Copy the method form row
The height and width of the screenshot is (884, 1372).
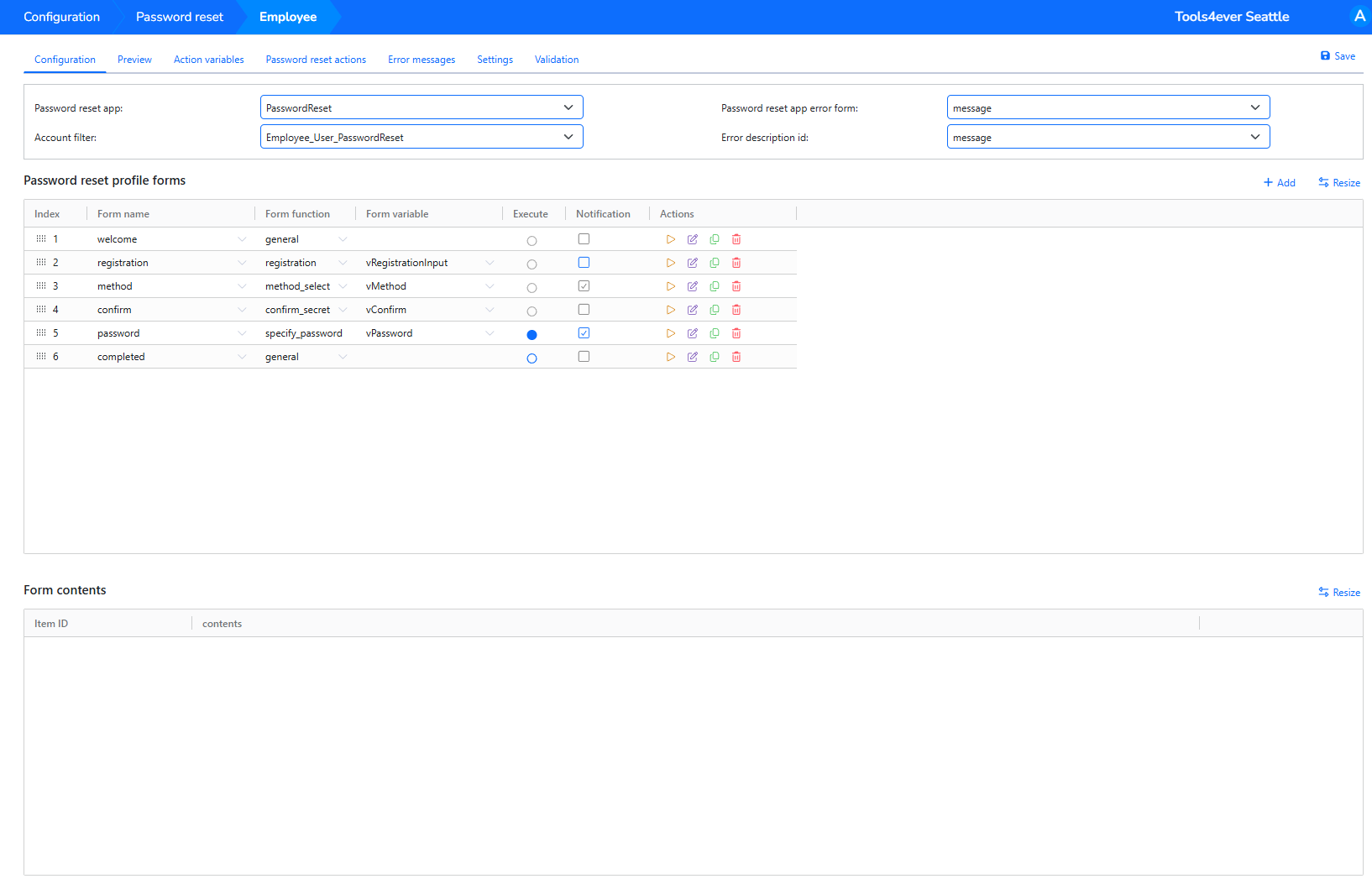point(715,286)
